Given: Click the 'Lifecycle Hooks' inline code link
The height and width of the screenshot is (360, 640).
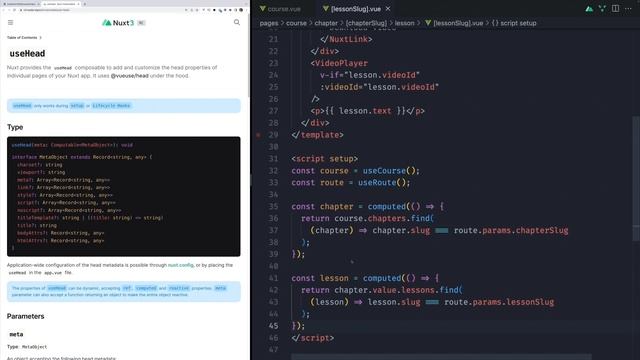Looking at the screenshot, I should [x=111, y=106].
